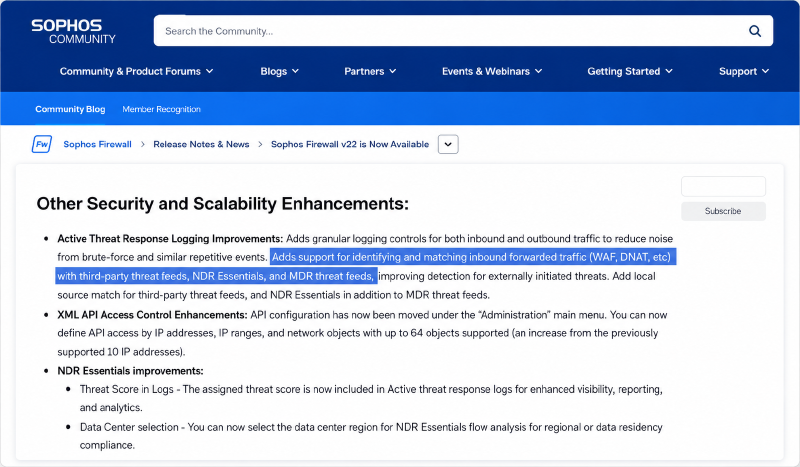The image size is (800, 467).
Task: Open Community & Product Forums menu
Action: point(136,71)
